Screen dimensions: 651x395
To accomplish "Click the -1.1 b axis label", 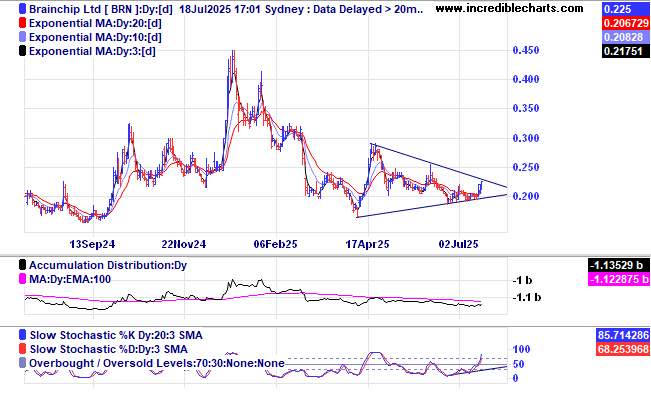I will click(528, 297).
